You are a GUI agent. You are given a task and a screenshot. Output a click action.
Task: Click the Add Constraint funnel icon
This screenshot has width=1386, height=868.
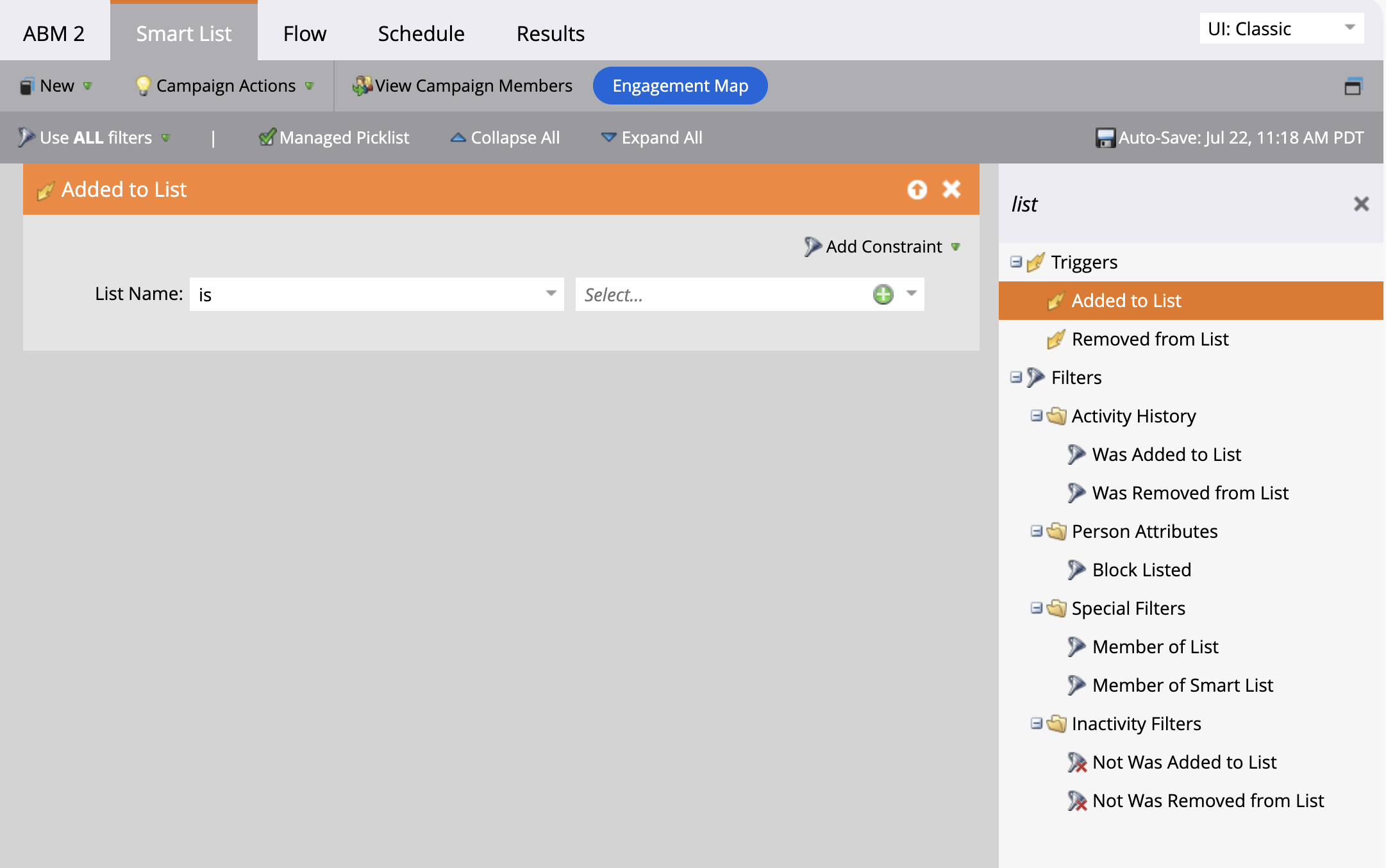click(812, 246)
